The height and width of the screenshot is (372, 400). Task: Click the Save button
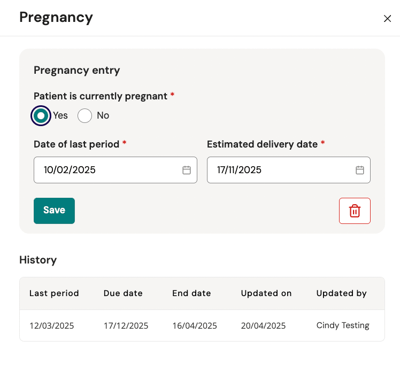click(x=54, y=211)
